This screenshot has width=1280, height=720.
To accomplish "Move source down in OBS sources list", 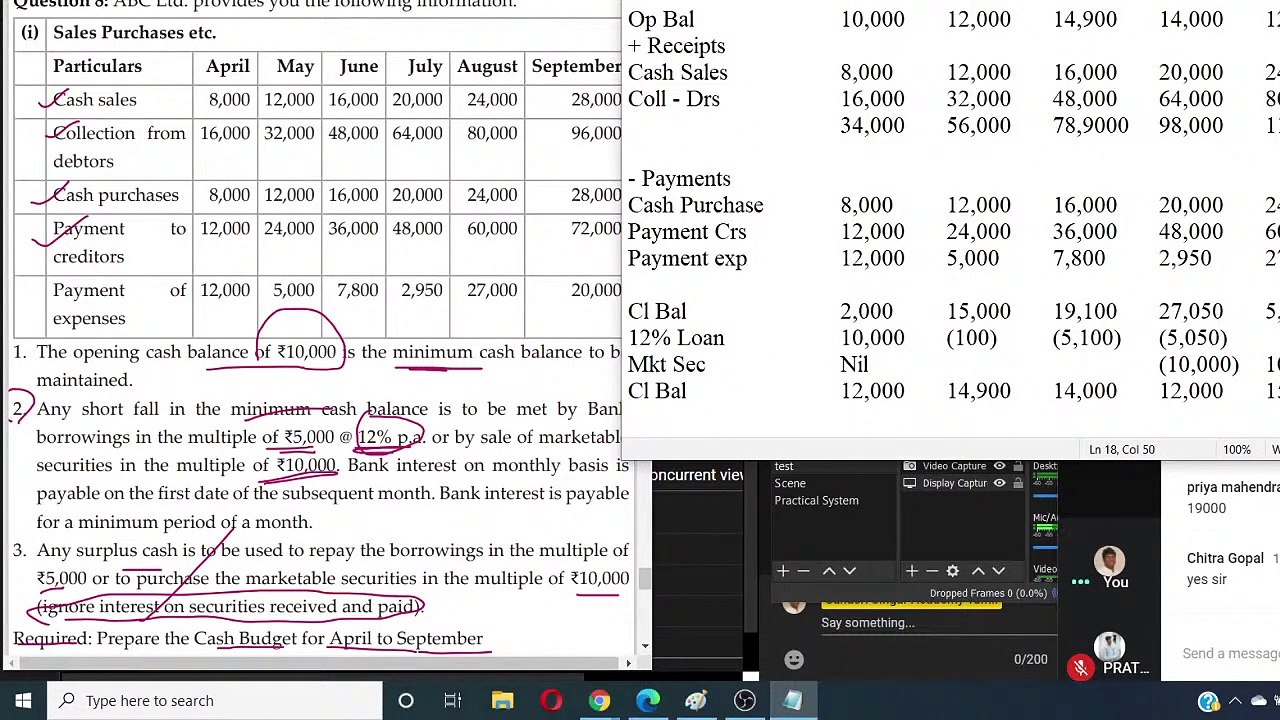I will pyautogui.click(x=998, y=571).
